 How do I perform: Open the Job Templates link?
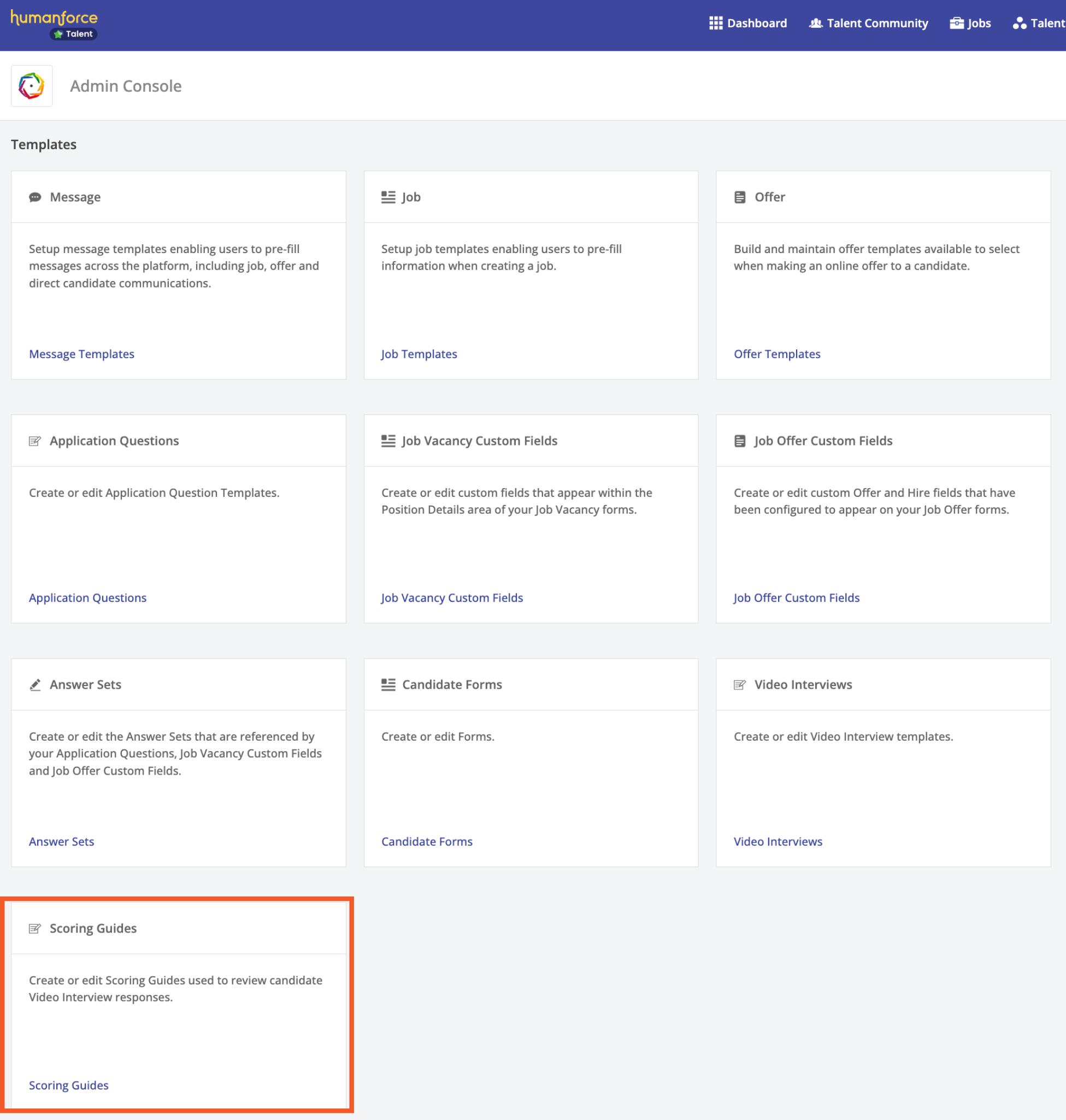pyautogui.click(x=420, y=354)
